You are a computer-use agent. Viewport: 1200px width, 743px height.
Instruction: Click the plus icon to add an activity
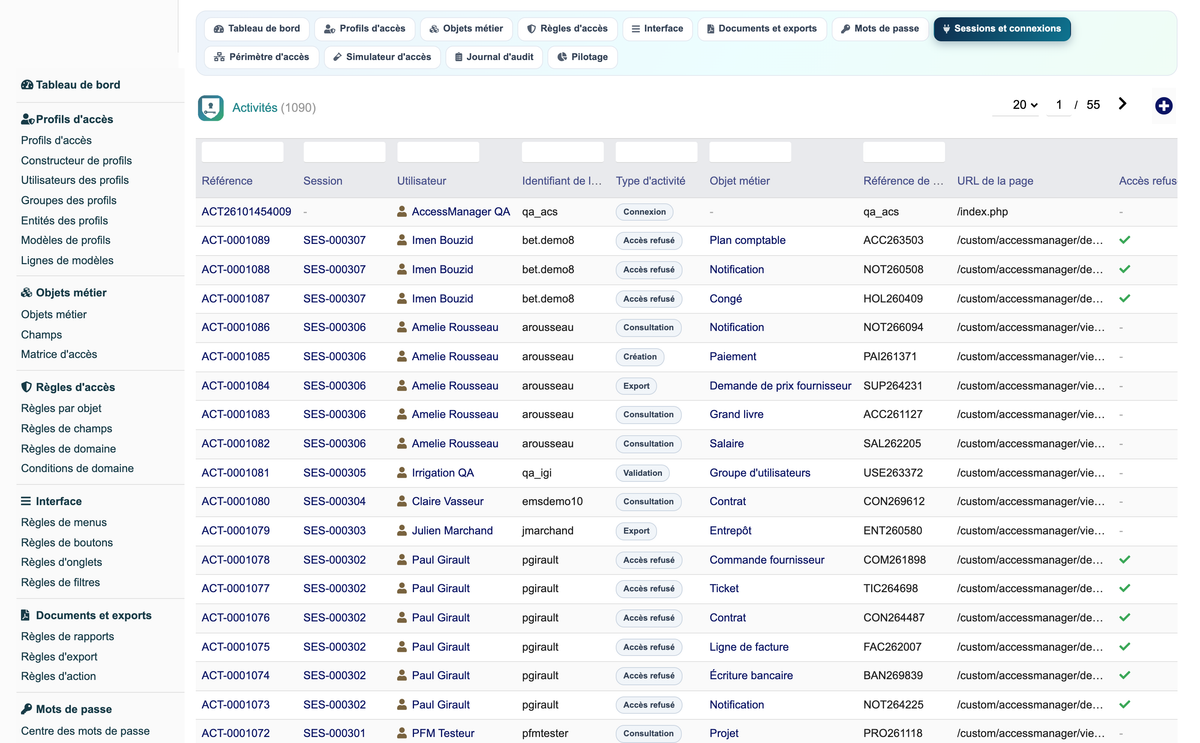(x=1163, y=106)
